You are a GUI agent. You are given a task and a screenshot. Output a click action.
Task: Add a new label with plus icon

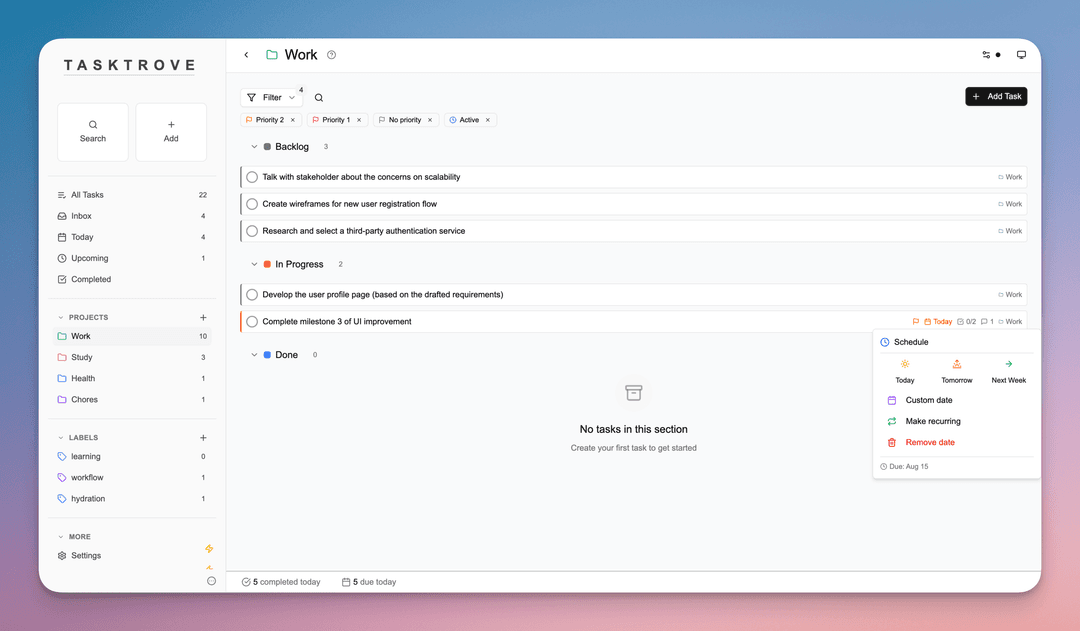[203, 437]
